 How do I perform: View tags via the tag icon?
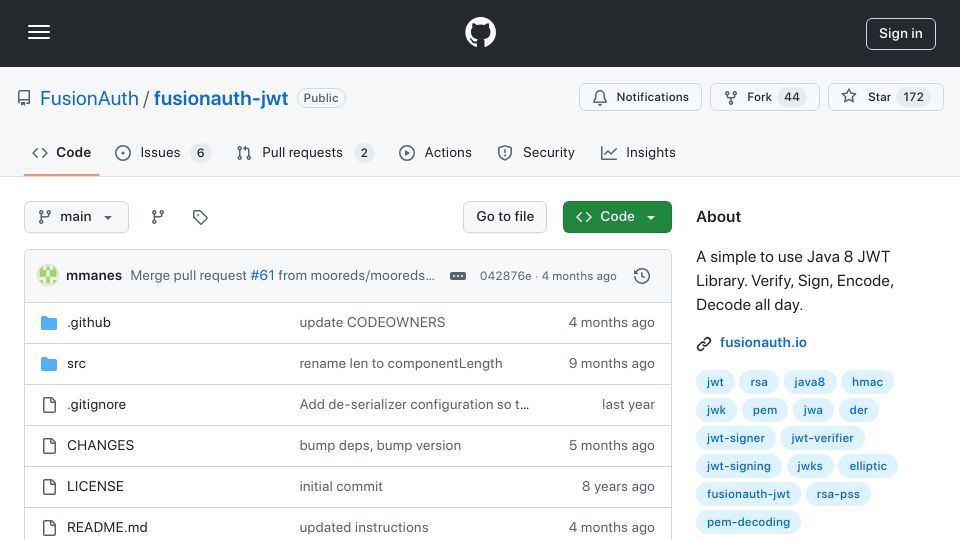click(200, 217)
